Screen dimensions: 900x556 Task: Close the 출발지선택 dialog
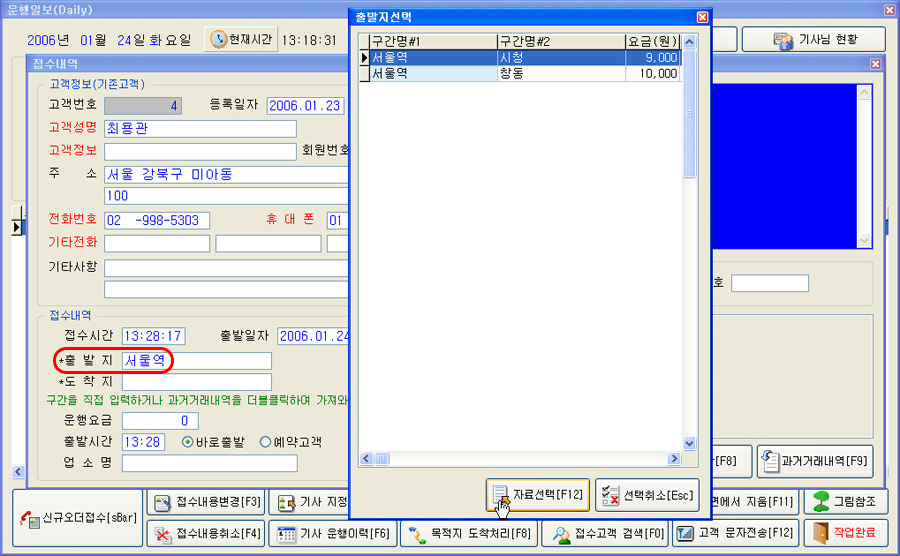coord(702,17)
